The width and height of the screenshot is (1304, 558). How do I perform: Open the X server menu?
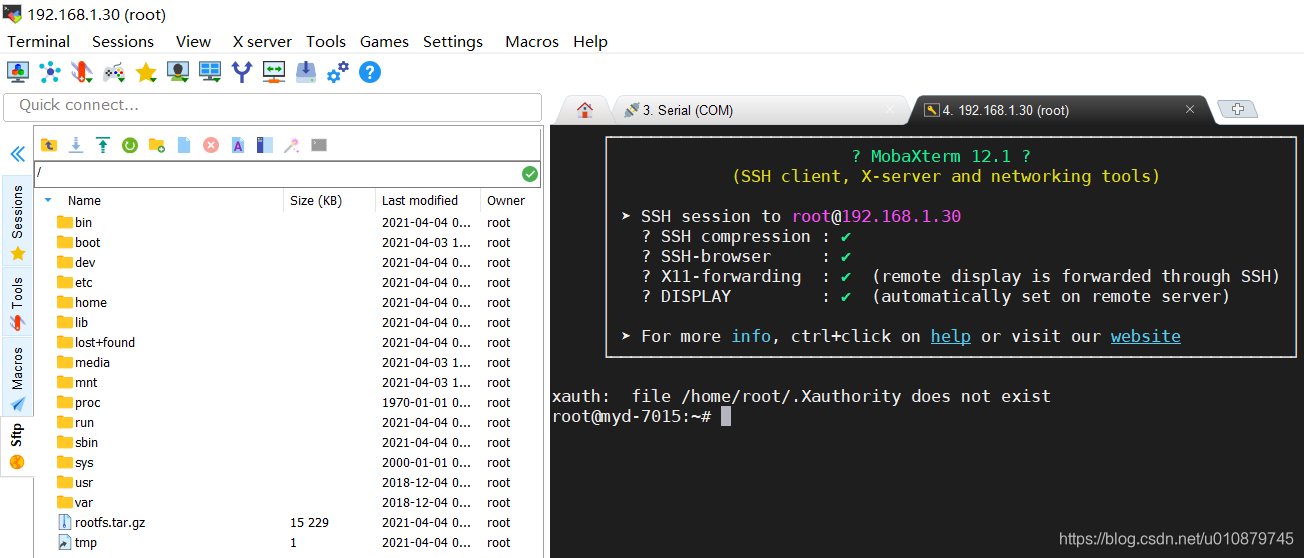(x=262, y=41)
